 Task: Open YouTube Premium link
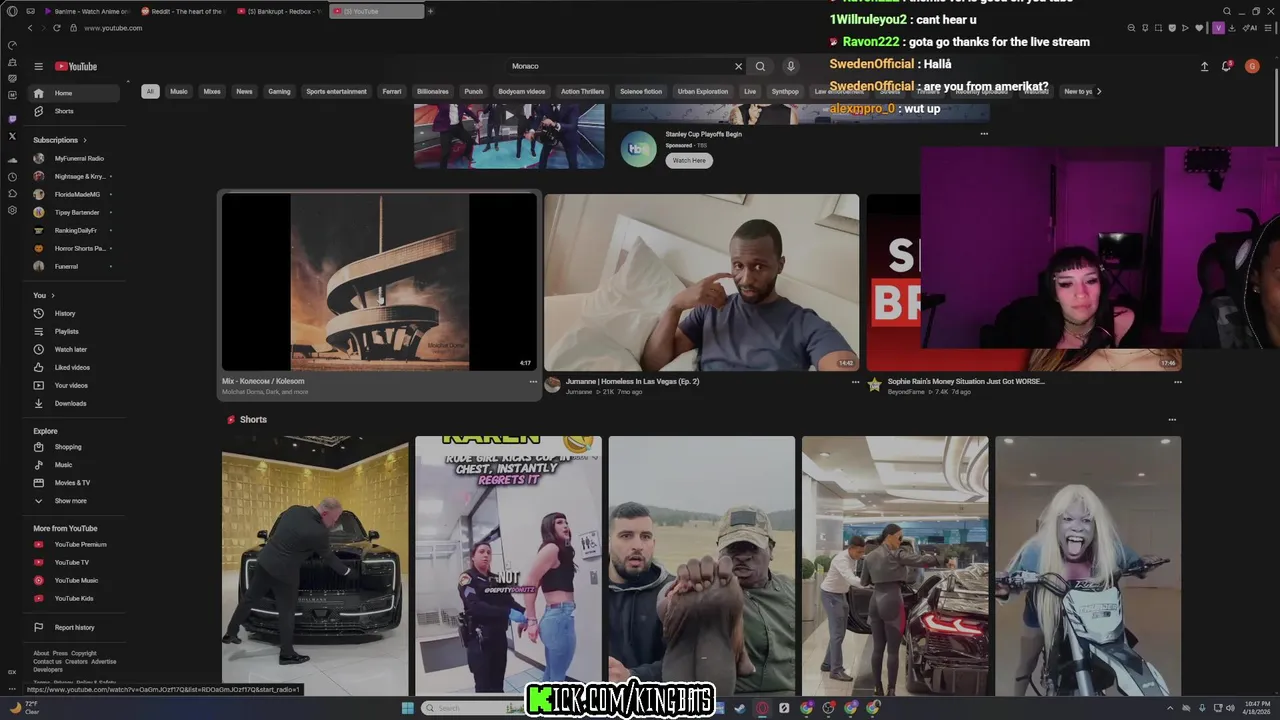[75, 544]
